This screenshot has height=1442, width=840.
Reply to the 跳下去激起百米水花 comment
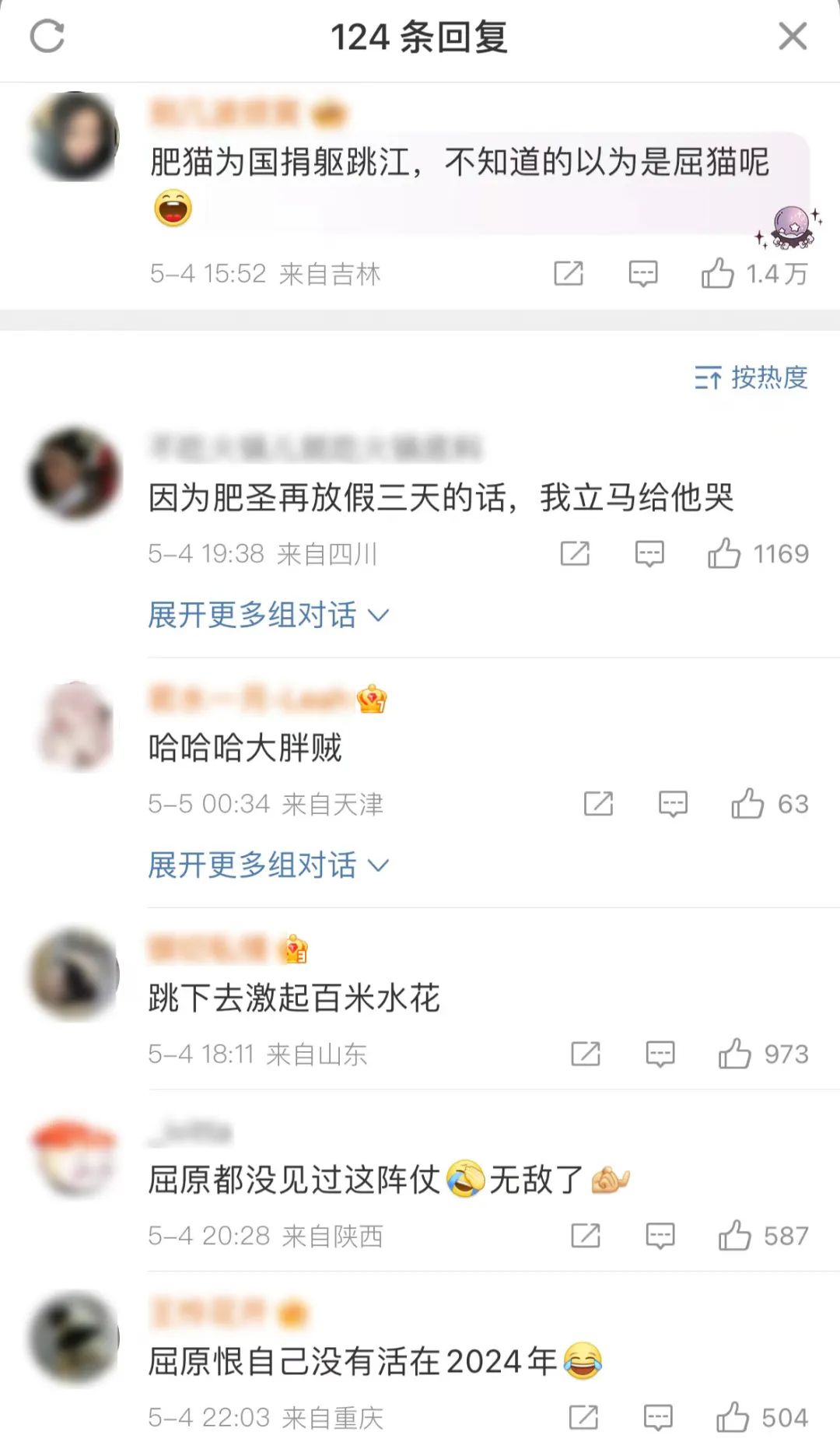(660, 1054)
